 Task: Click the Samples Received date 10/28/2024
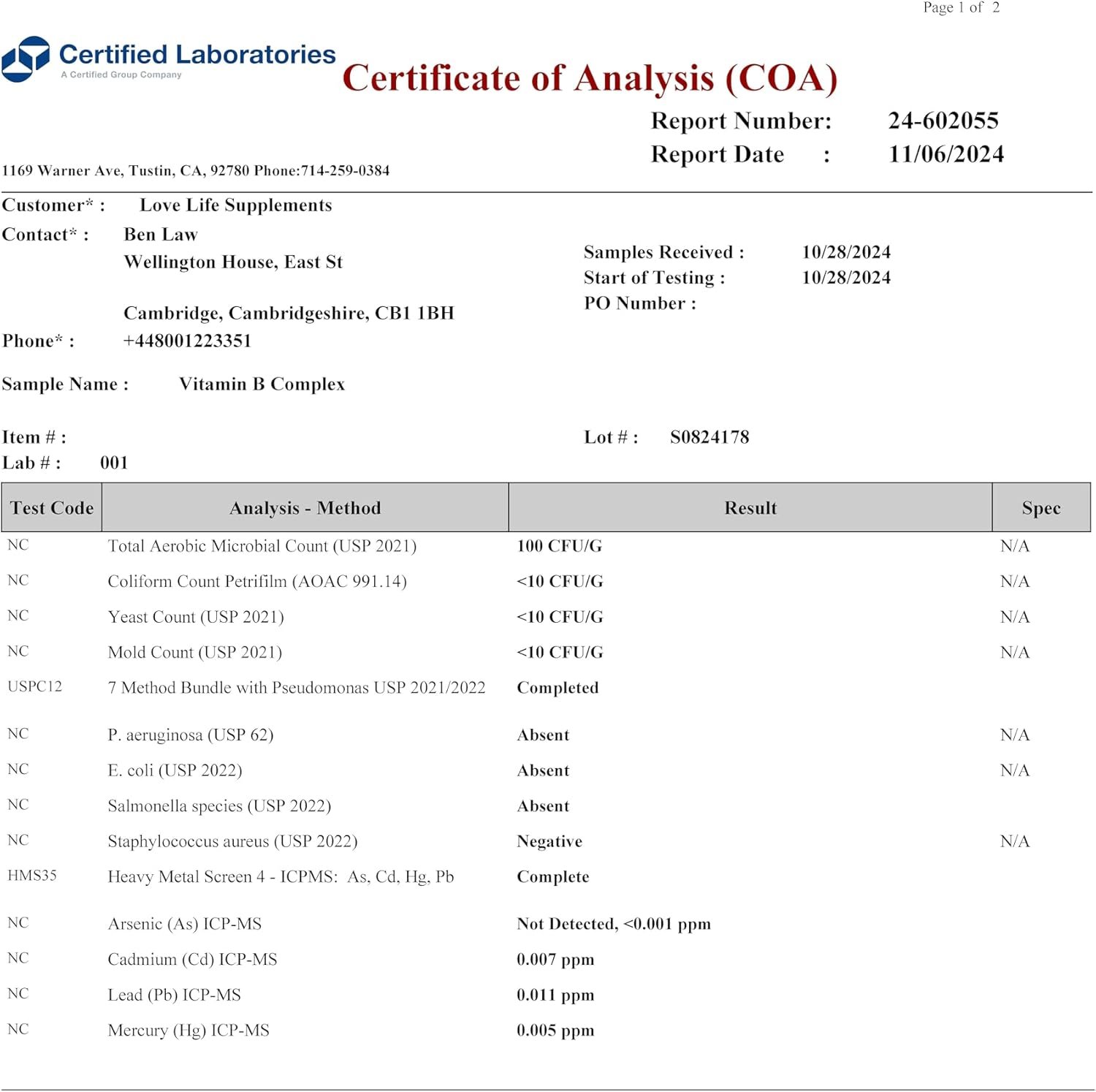coord(846,252)
